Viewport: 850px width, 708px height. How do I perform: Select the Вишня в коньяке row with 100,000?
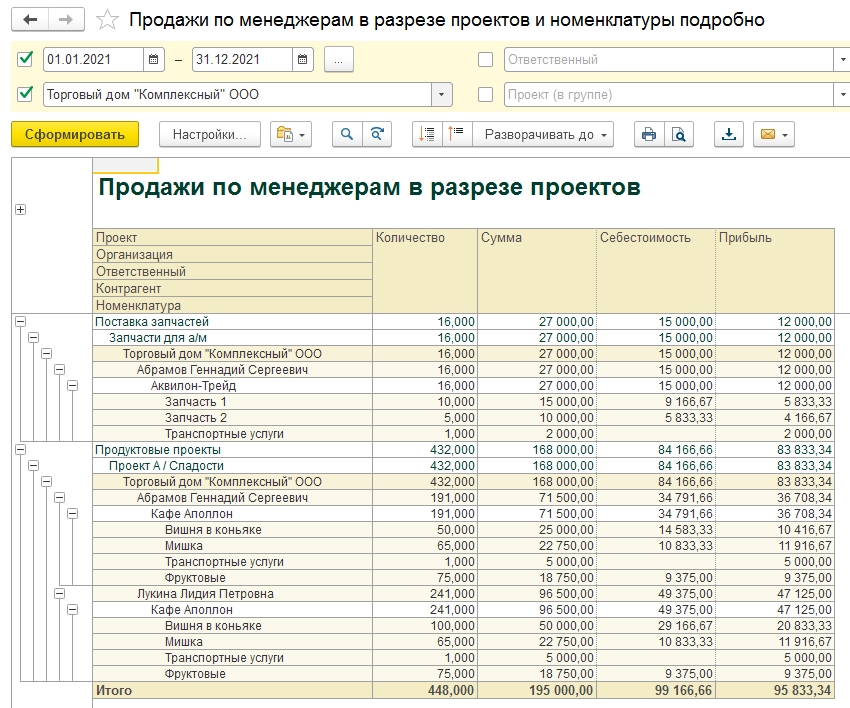coord(463,626)
